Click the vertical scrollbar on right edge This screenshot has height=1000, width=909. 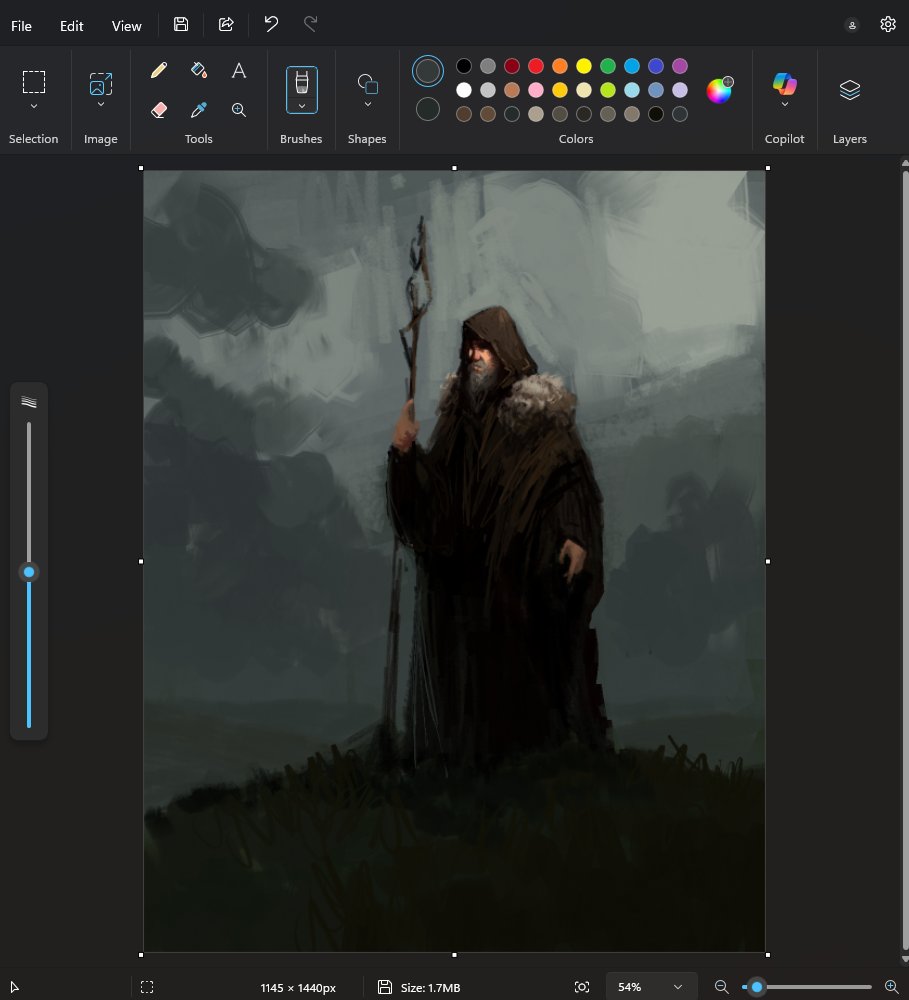pyautogui.click(x=905, y=561)
